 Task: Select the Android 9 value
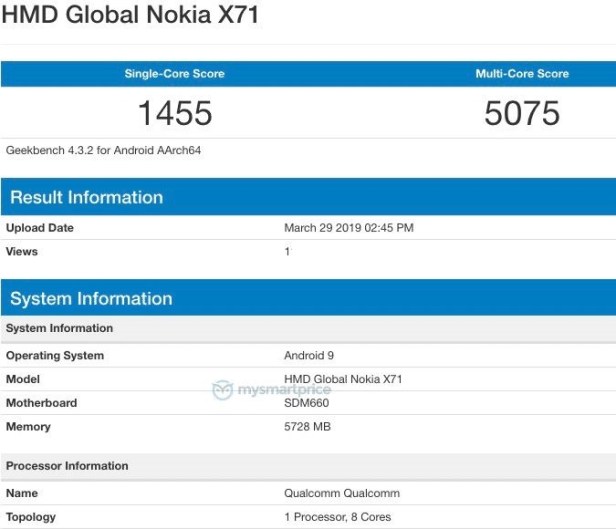point(309,355)
